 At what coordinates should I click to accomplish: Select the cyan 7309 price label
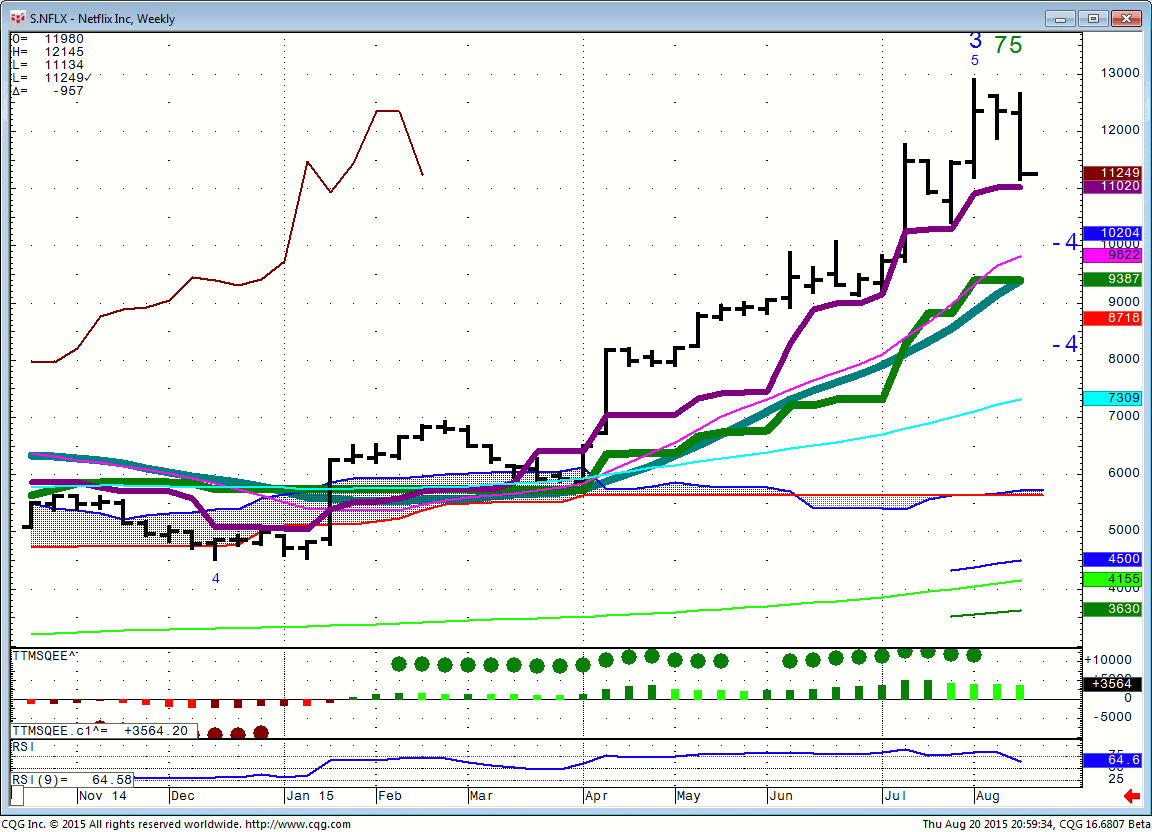pos(1112,398)
